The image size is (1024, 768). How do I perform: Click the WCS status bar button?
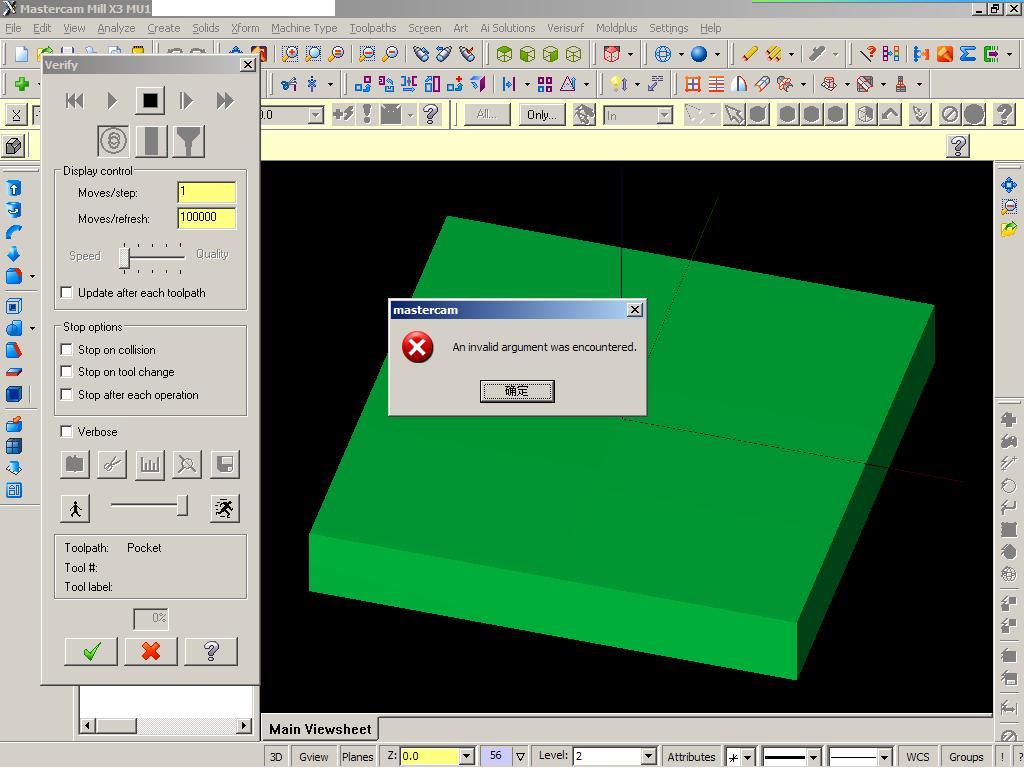[x=918, y=756]
